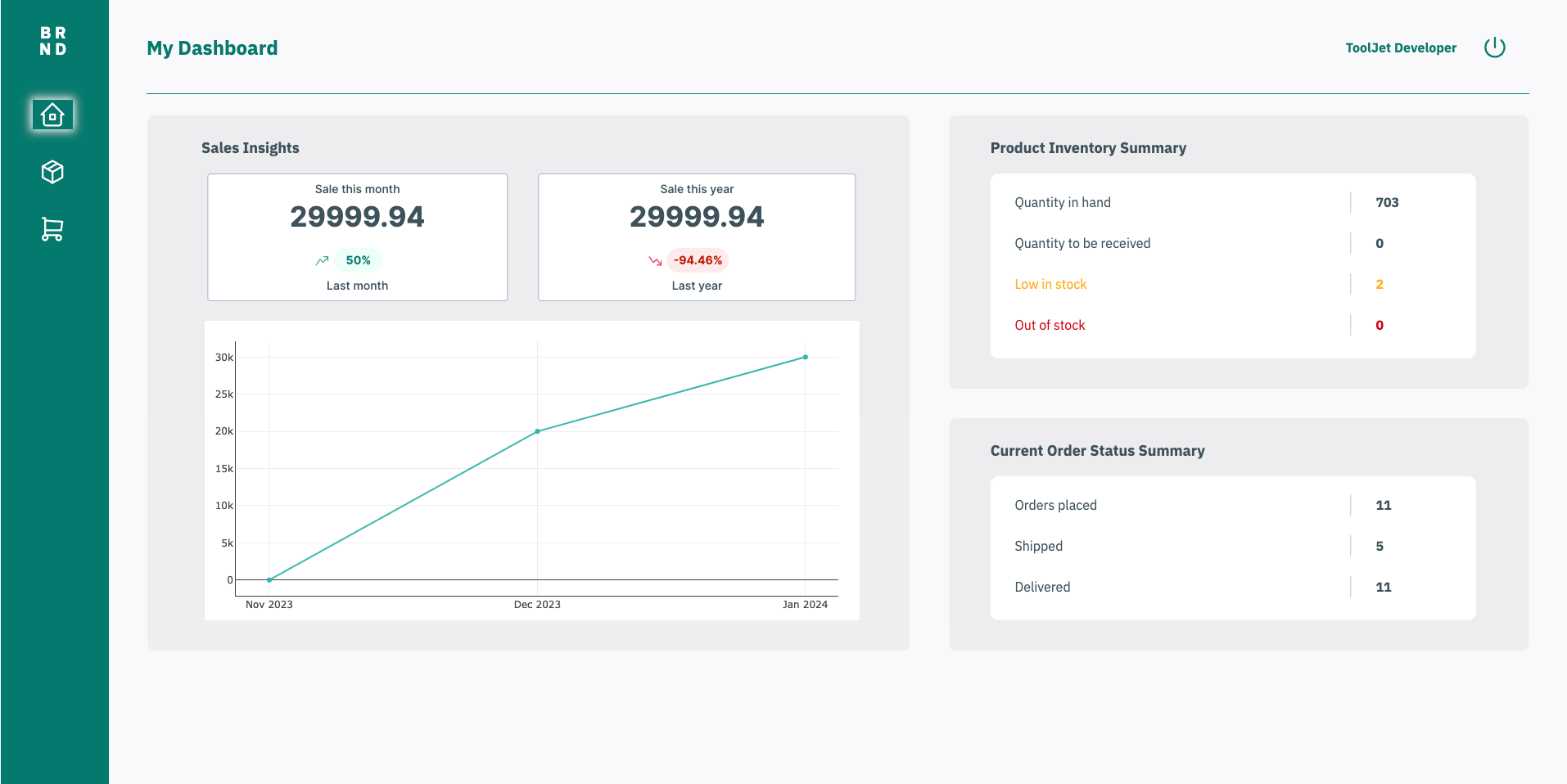Select the Sale this month card value
Image resolution: width=1567 pixels, height=784 pixels.
[357, 217]
